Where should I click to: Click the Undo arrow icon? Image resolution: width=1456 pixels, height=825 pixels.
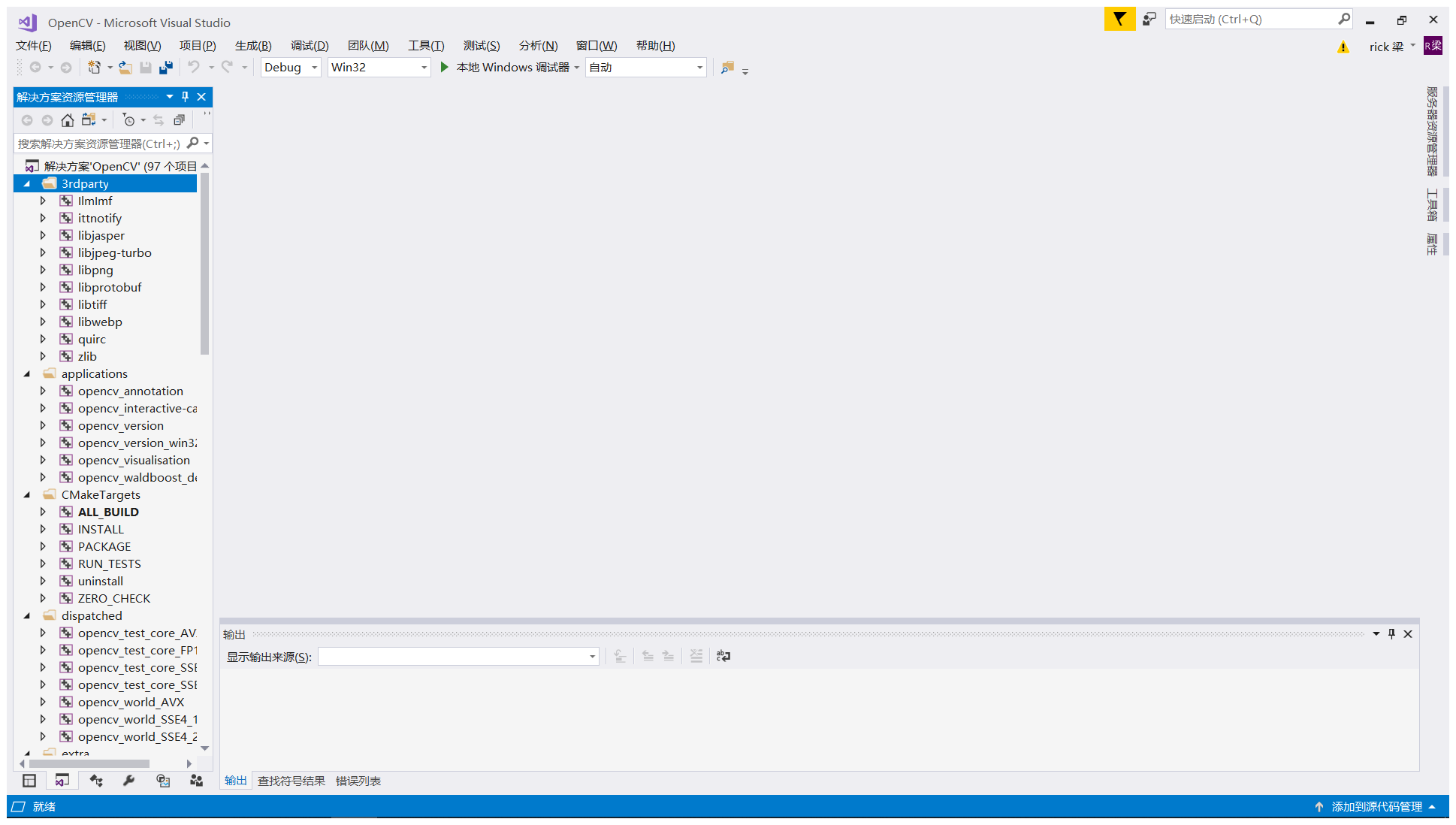click(194, 68)
